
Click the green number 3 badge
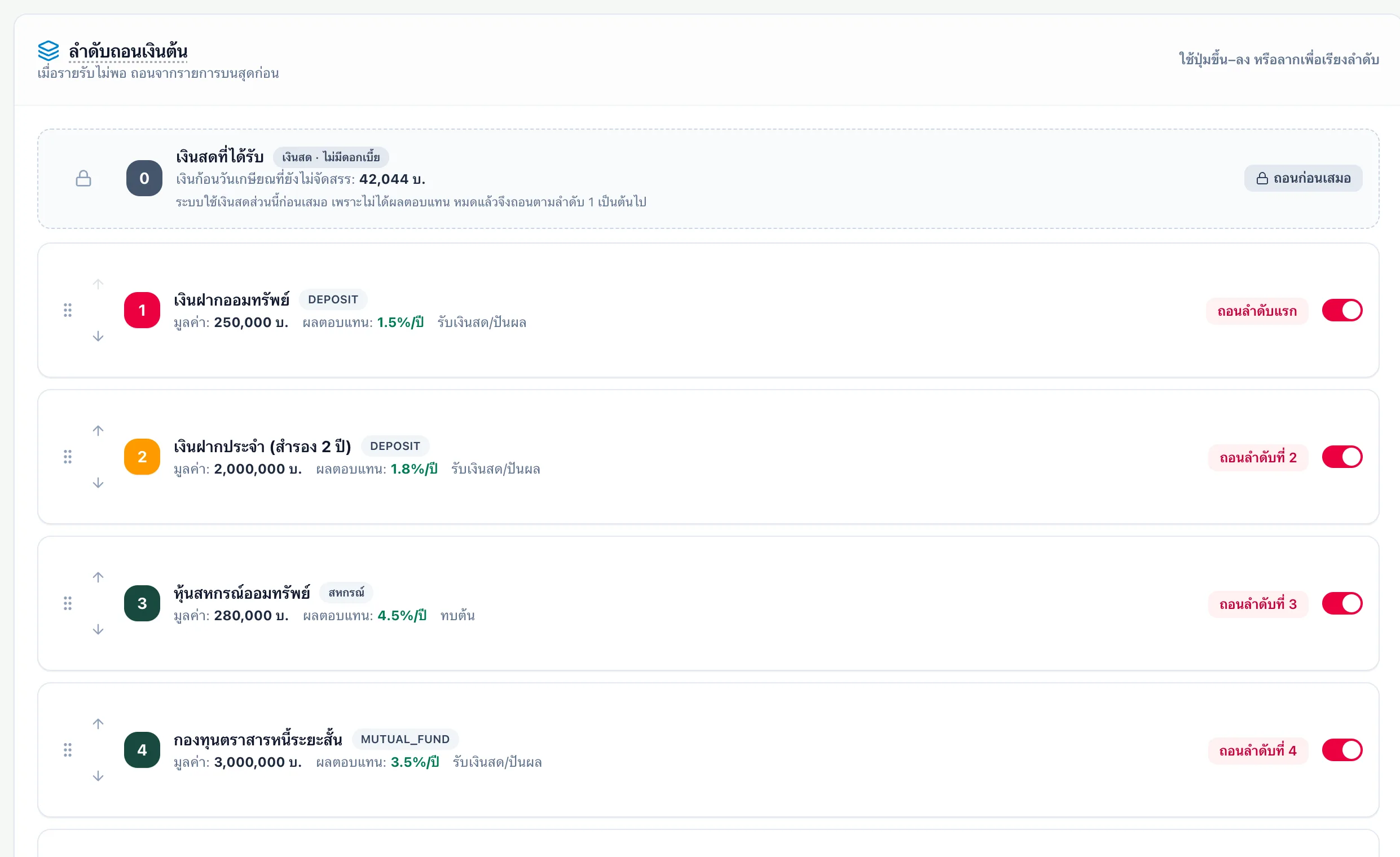(142, 603)
